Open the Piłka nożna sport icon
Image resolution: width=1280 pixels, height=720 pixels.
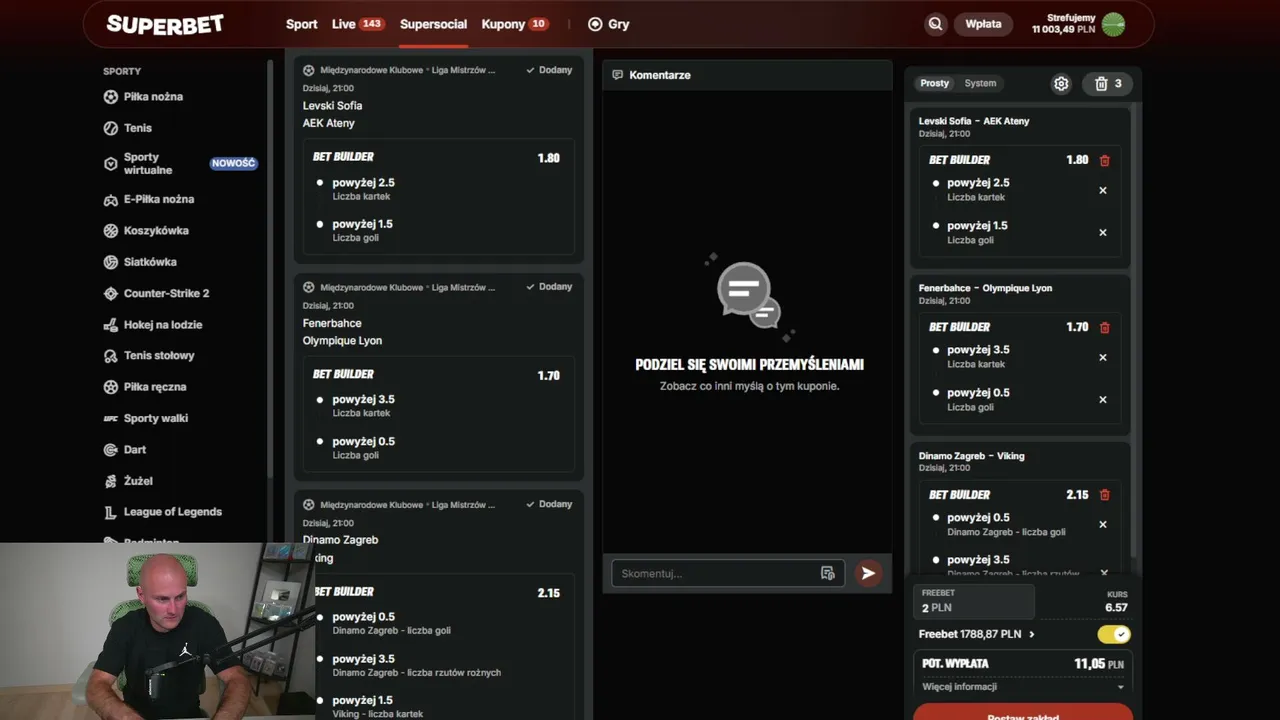tap(111, 97)
